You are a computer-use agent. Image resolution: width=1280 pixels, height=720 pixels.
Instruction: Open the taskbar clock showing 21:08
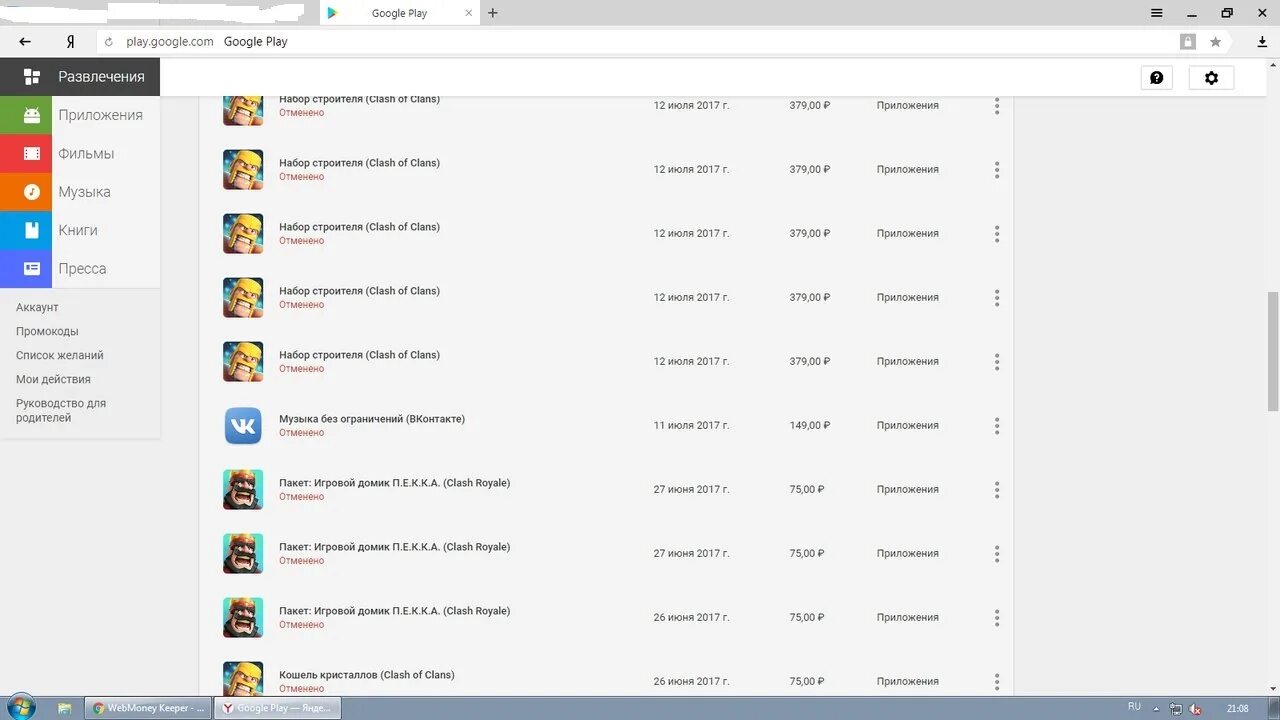[1237, 709]
